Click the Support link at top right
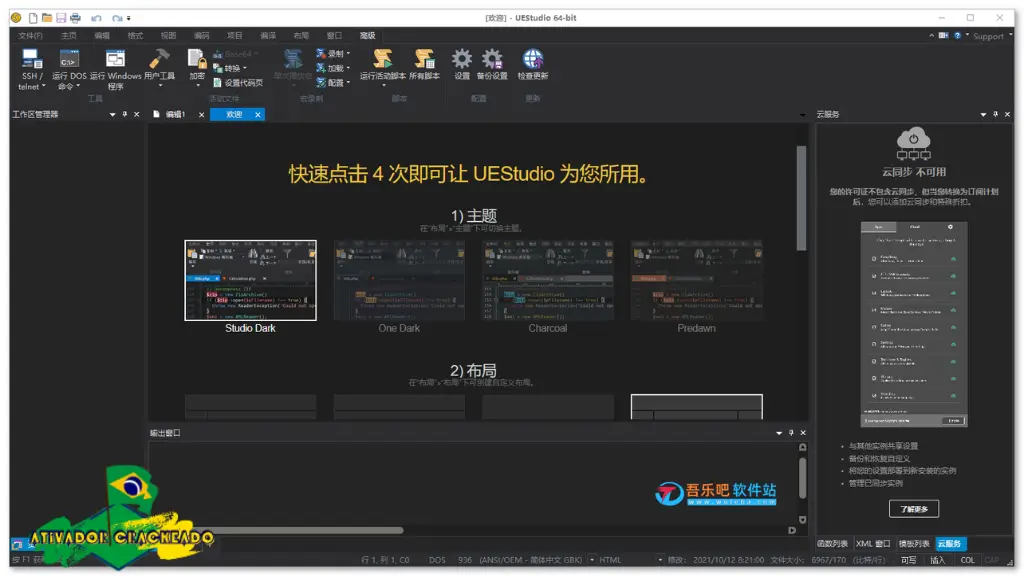1024x576 pixels. click(x=988, y=36)
